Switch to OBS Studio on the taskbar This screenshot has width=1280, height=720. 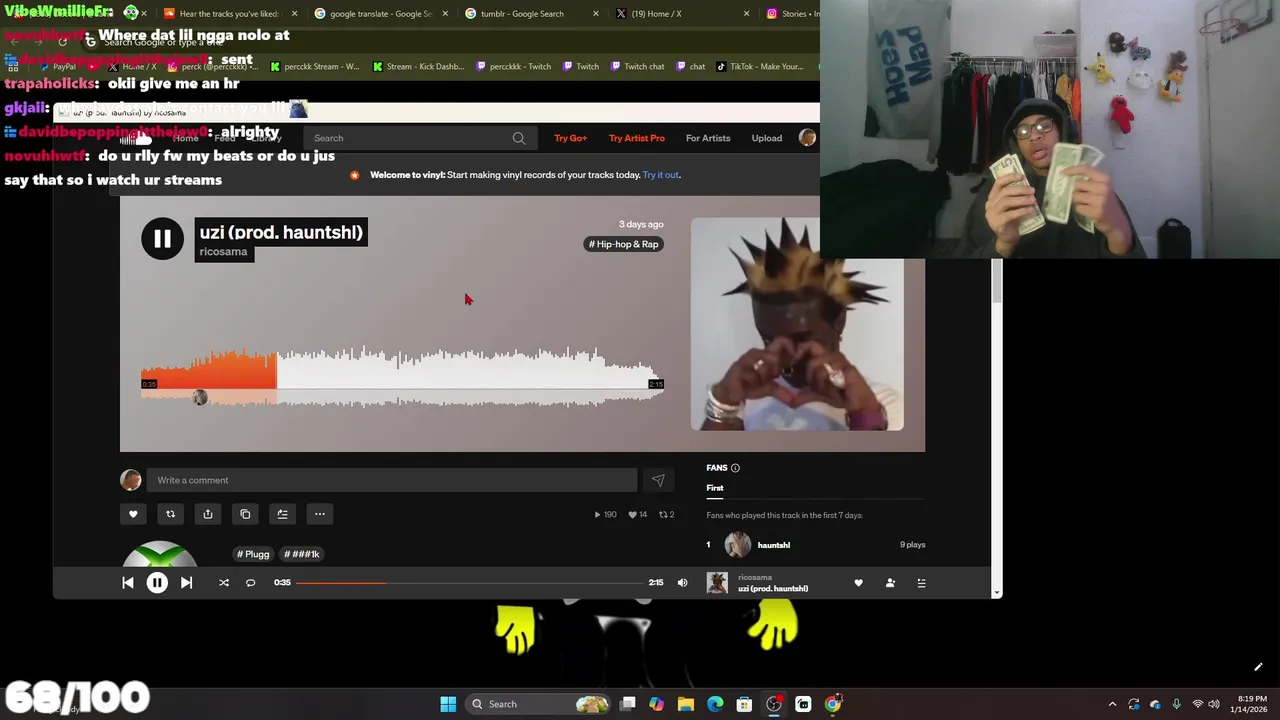click(x=774, y=704)
